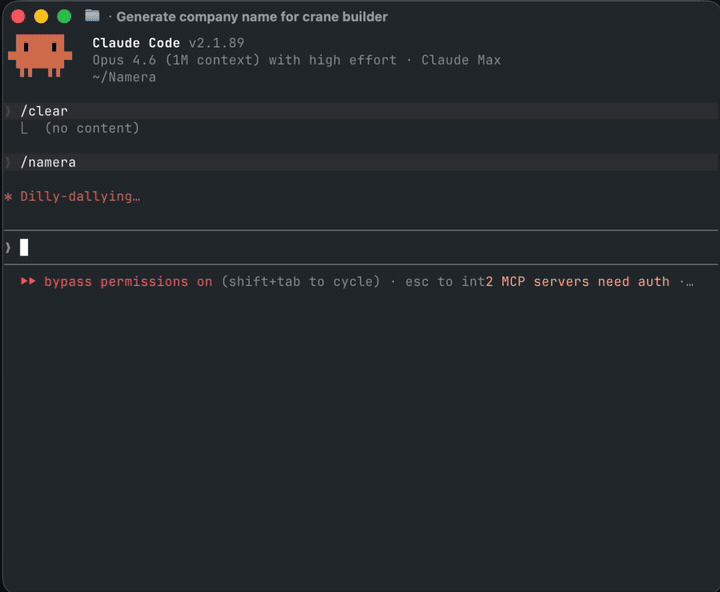Toggle bypass permissions on indicator
The height and width of the screenshot is (592, 720).
click(x=128, y=282)
